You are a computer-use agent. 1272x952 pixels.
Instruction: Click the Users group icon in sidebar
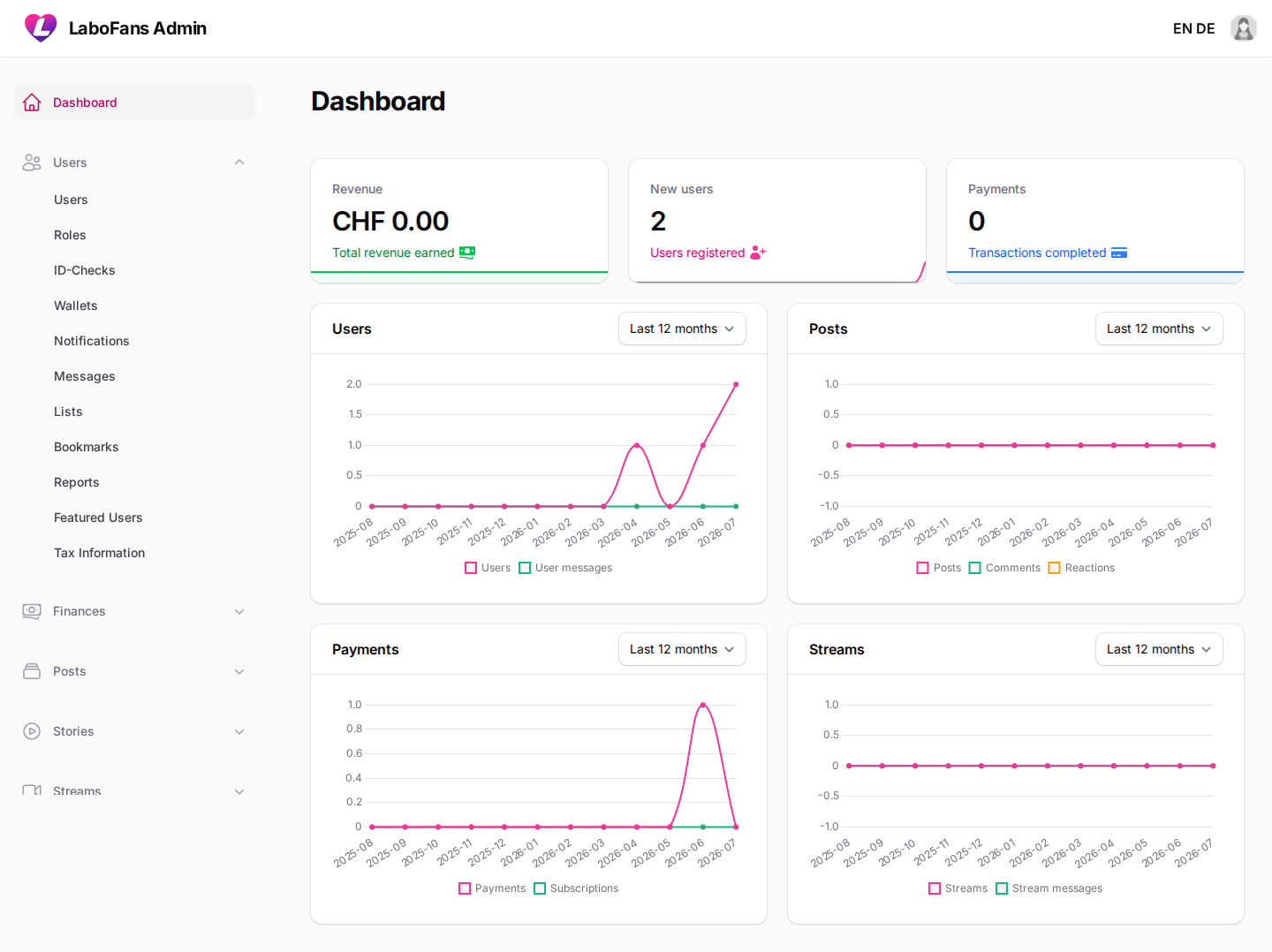tap(32, 162)
